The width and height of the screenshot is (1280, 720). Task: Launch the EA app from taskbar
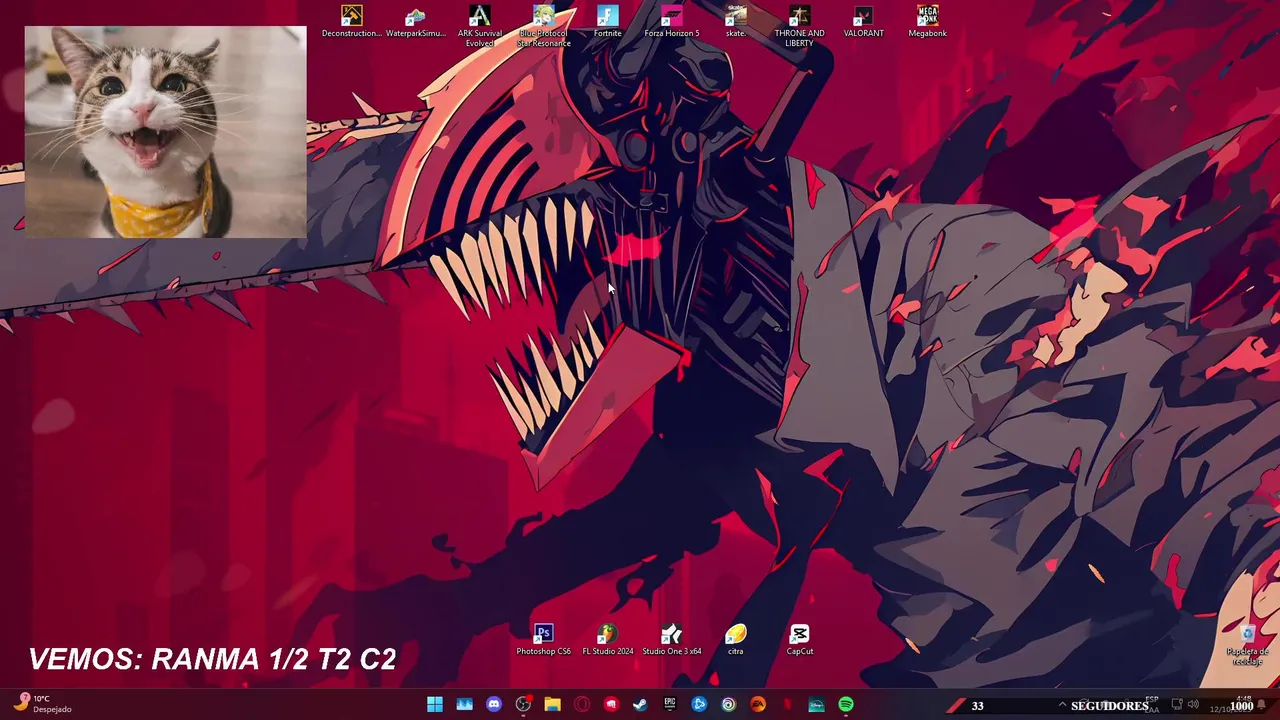(x=758, y=704)
